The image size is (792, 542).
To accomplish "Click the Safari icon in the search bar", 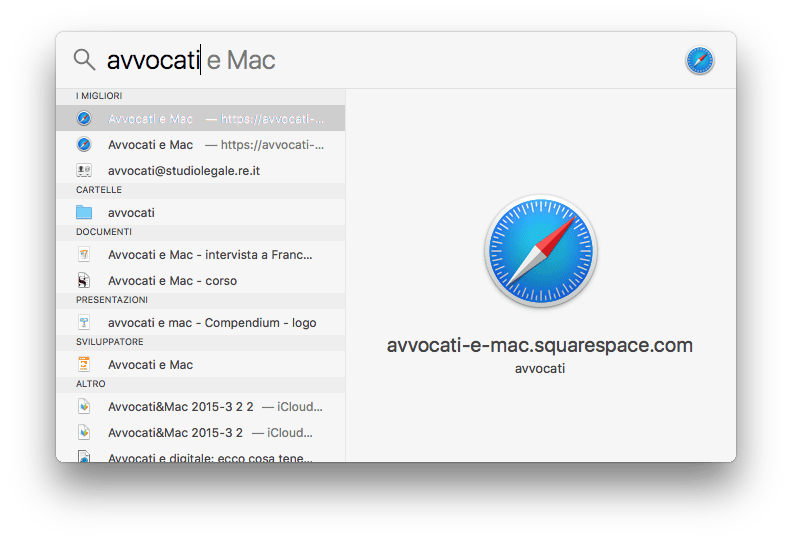I will (700, 61).
